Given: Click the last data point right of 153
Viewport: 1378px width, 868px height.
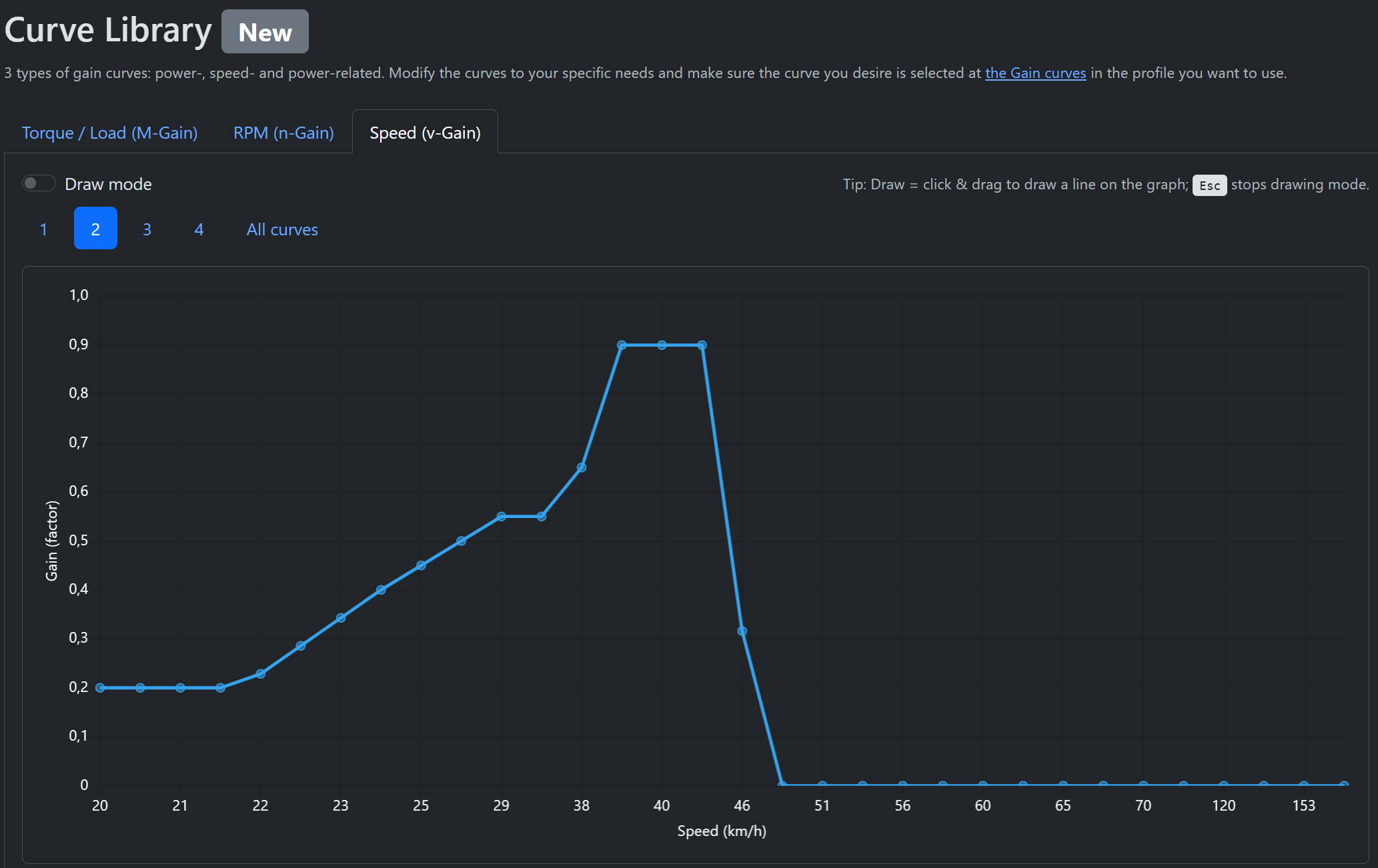Looking at the screenshot, I should coord(1344,785).
